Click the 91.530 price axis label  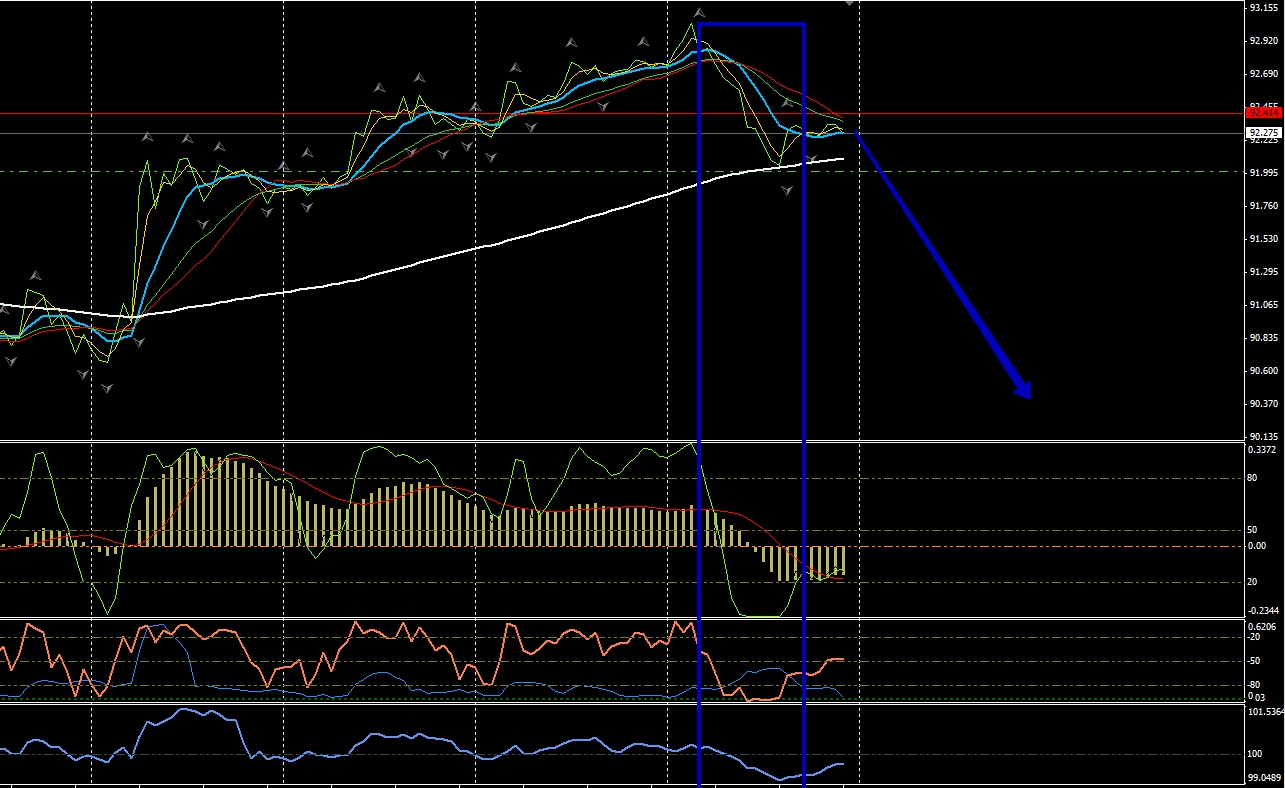click(1264, 239)
